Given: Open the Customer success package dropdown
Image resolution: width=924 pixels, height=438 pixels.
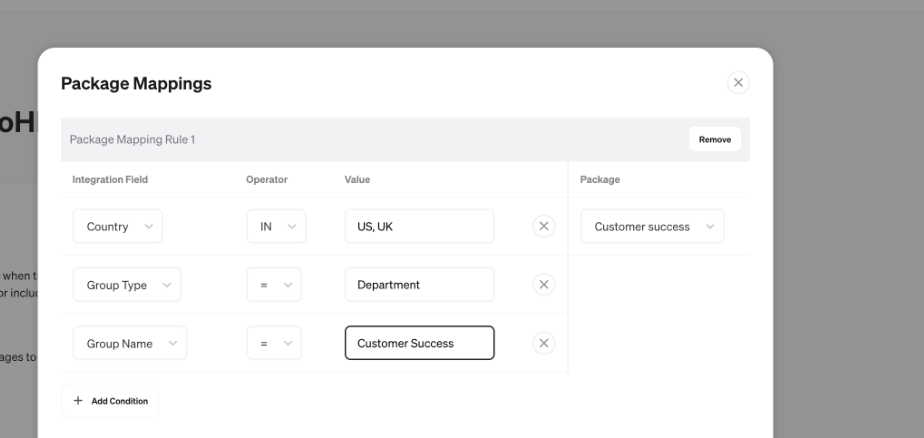Looking at the screenshot, I should (x=652, y=226).
